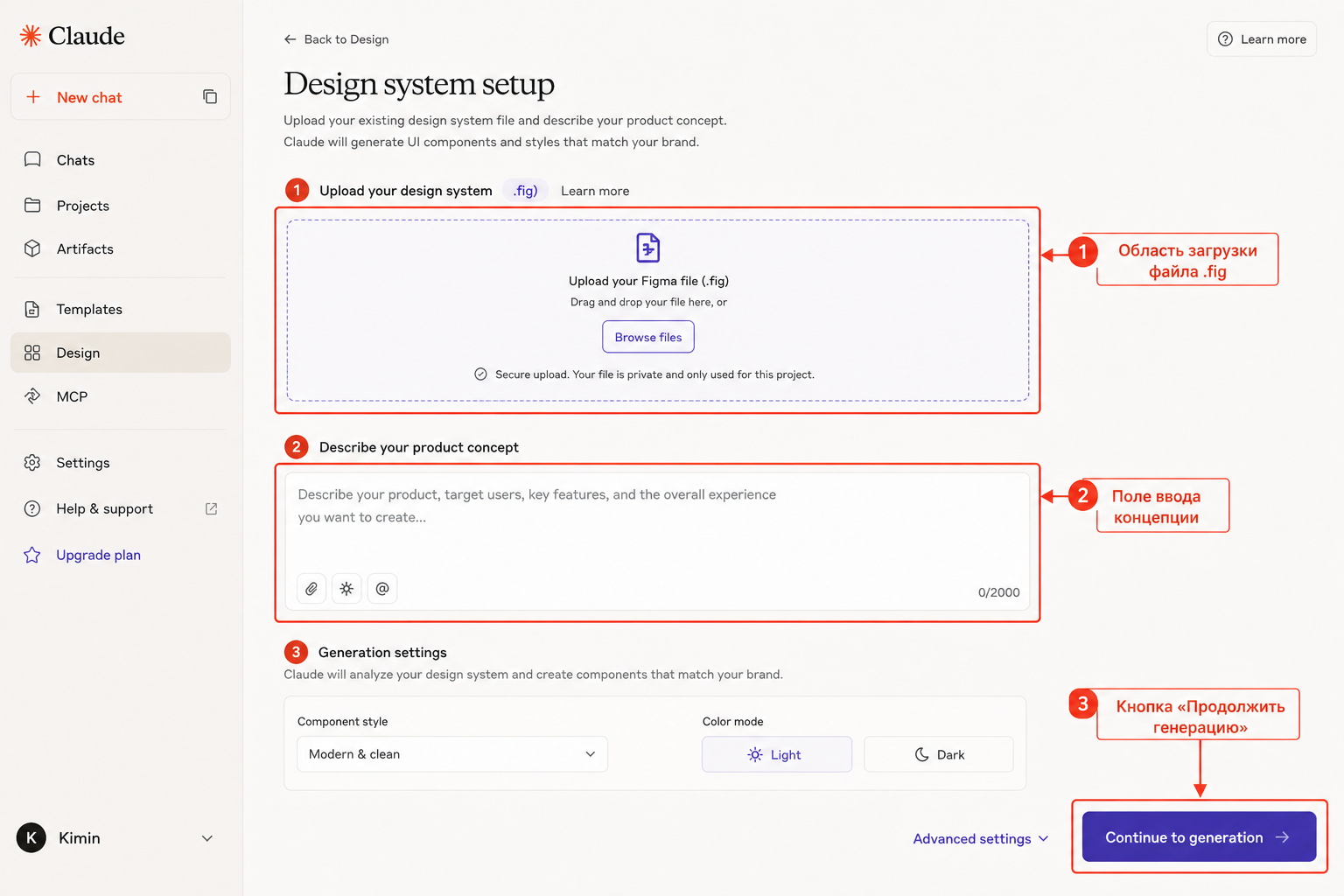Go to Artifacts section
1344x896 pixels.
click(121, 248)
